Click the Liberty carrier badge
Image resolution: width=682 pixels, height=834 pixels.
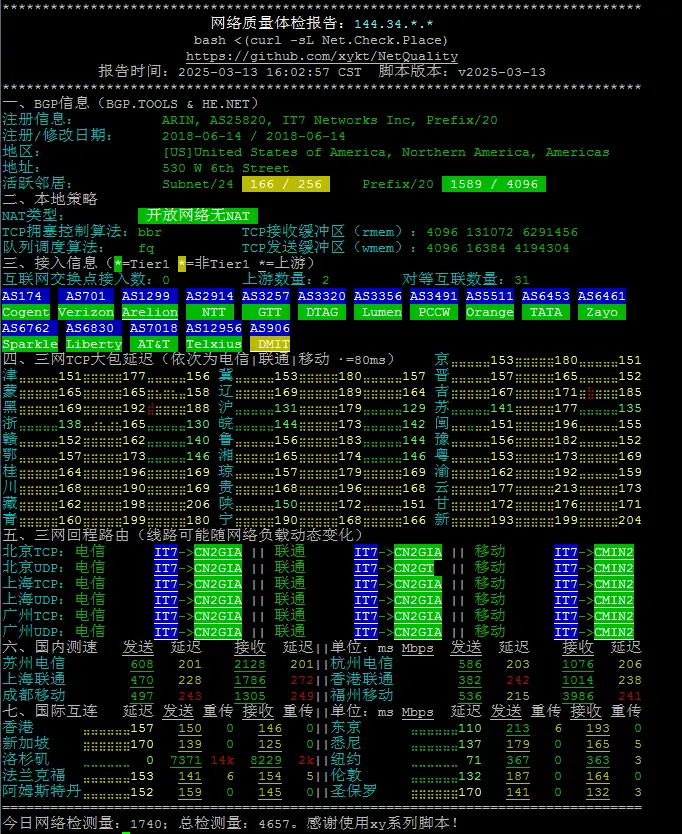click(94, 344)
